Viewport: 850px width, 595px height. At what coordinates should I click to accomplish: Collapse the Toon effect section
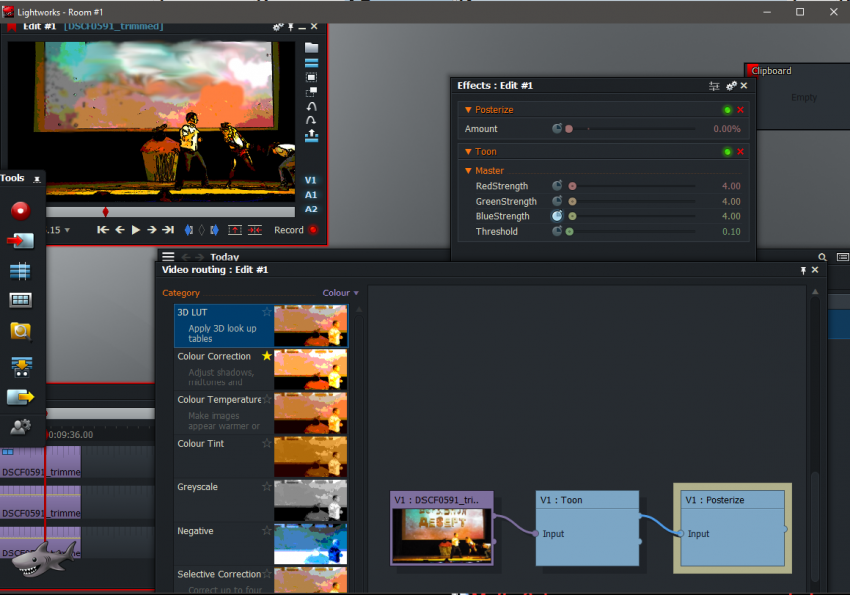point(468,152)
